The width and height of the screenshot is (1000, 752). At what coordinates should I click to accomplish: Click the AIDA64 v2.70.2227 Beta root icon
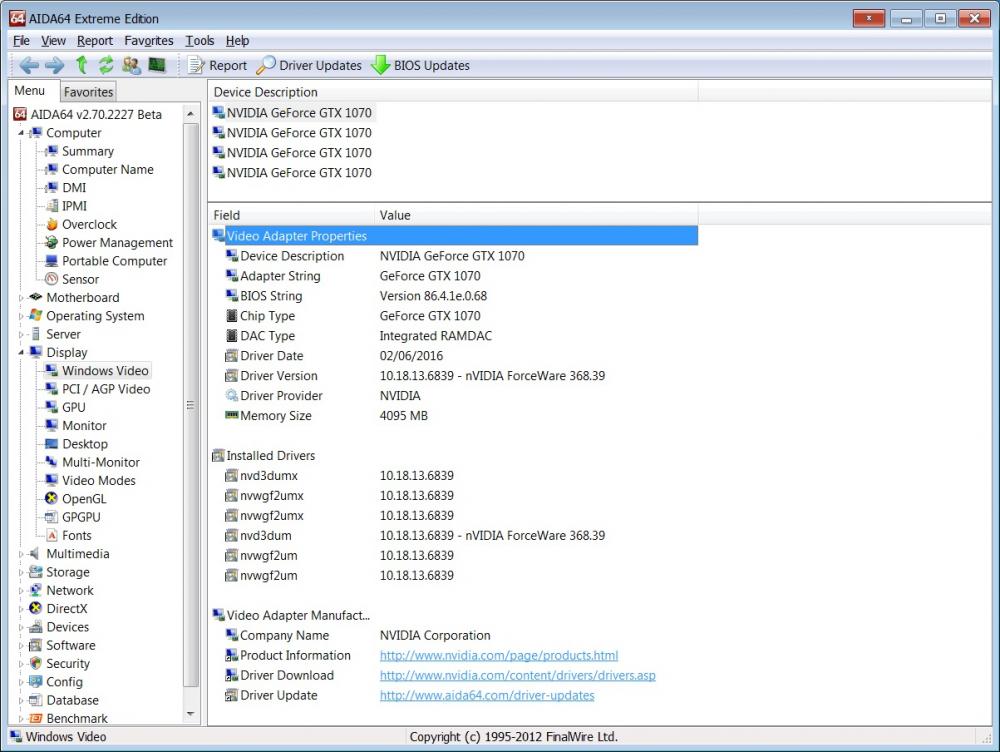pos(20,114)
